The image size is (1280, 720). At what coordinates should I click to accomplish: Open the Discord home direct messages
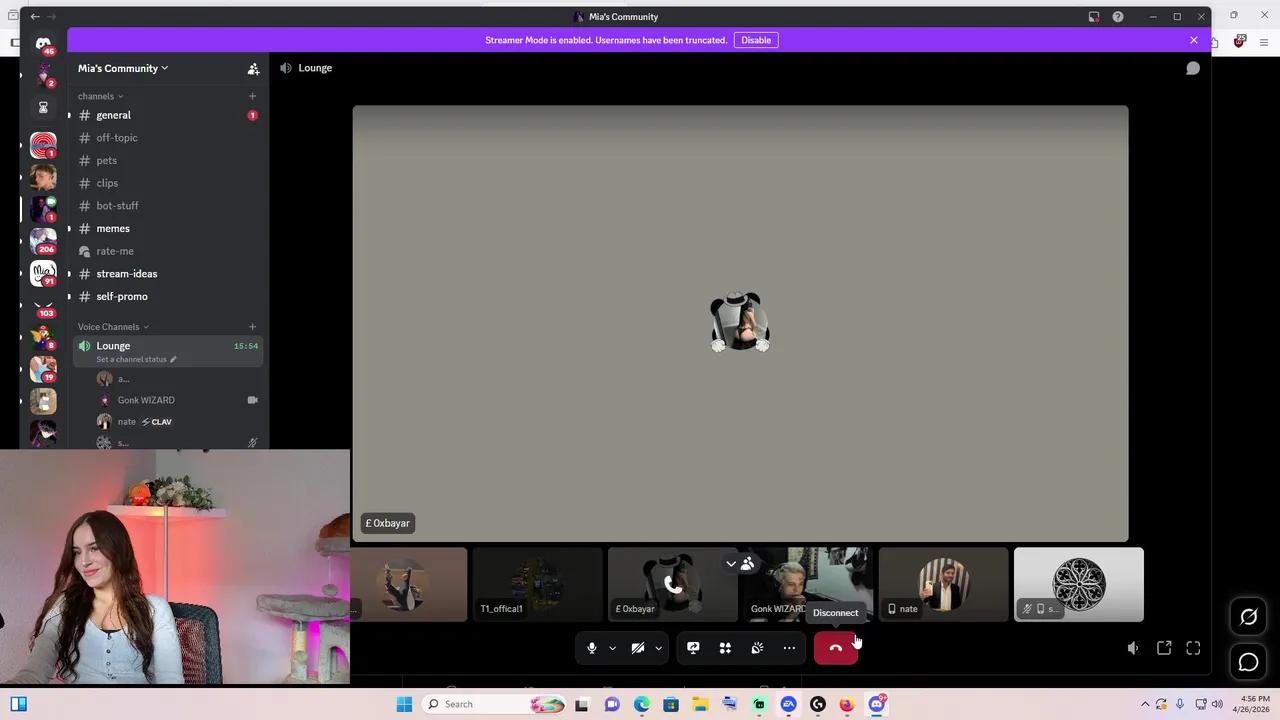click(43, 44)
